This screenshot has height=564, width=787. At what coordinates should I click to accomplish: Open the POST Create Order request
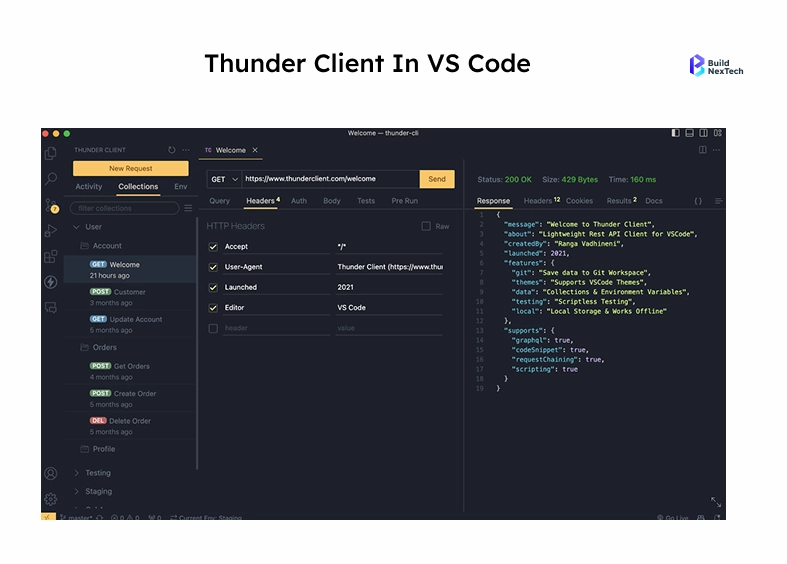tap(130, 398)
